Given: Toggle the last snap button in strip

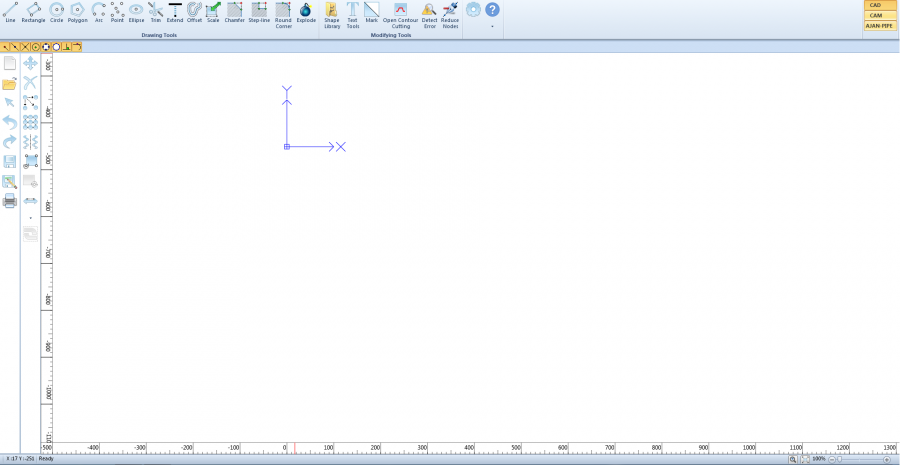Looking at the screenshot, I should coord(77,47).
